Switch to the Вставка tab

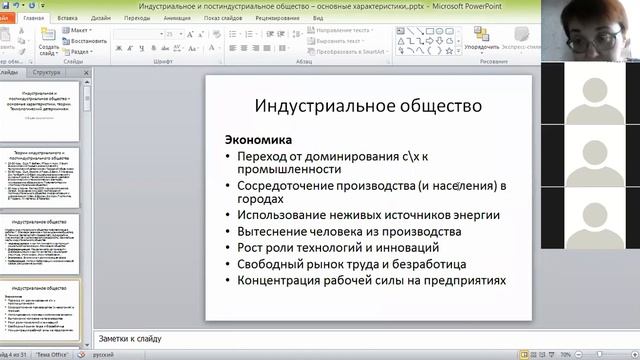coord(67,18)
